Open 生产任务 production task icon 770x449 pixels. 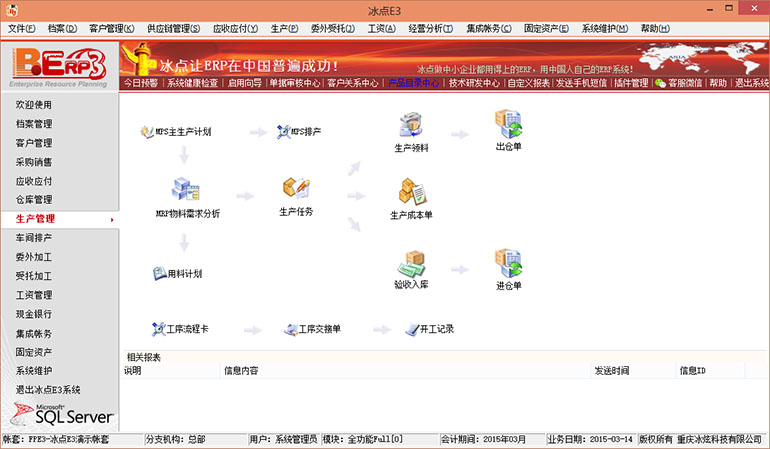[296, 189]
